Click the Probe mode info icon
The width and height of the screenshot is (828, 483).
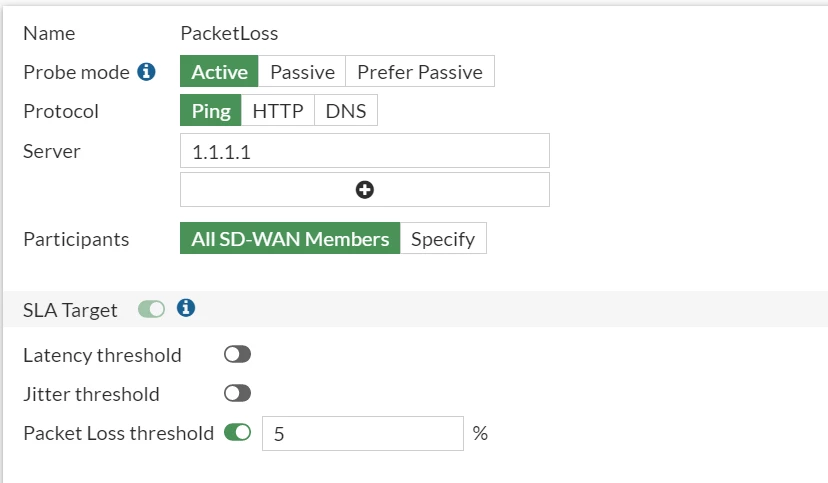tap(146, 71)
